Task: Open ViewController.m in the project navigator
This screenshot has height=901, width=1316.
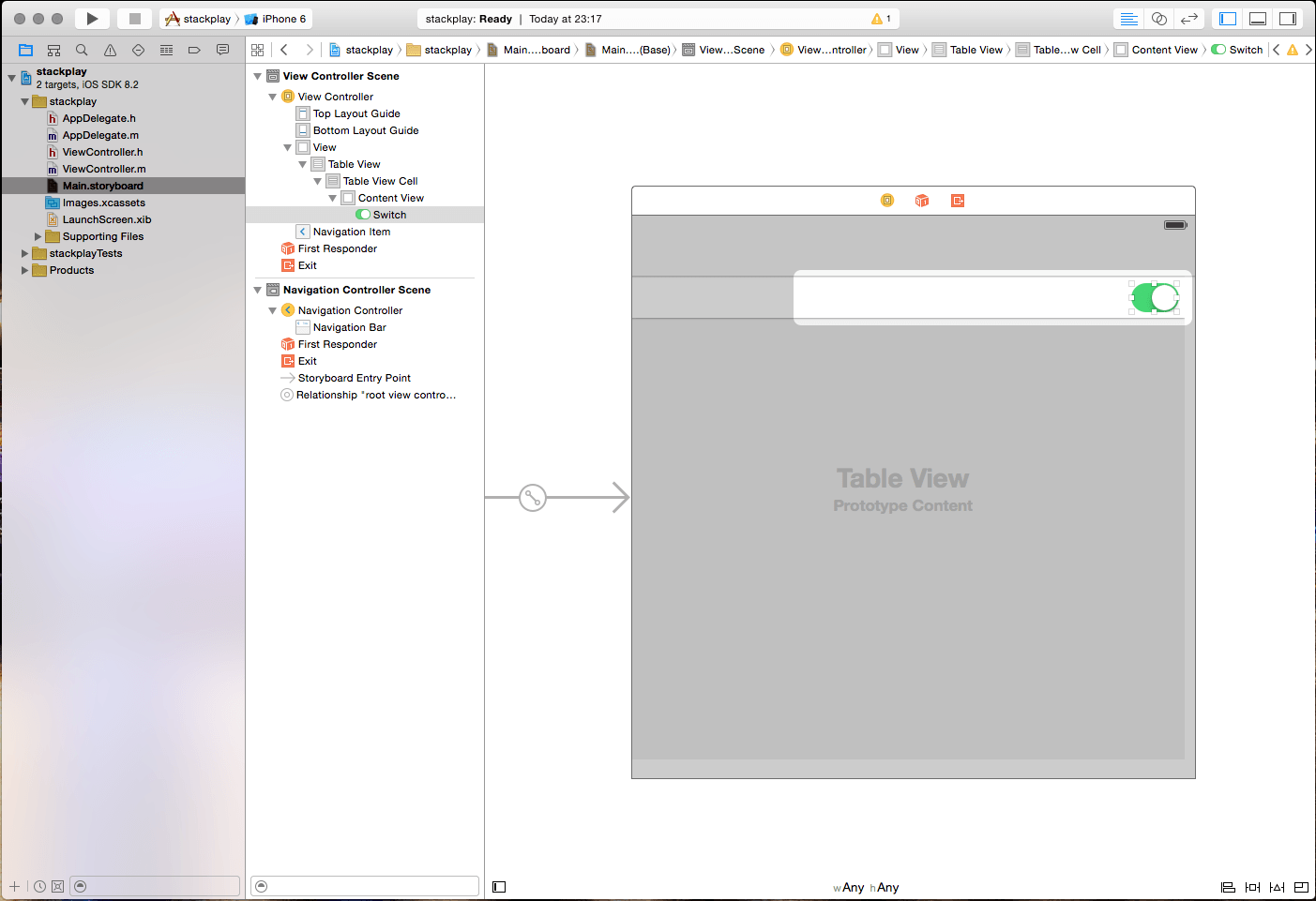Action: point(103,169)
